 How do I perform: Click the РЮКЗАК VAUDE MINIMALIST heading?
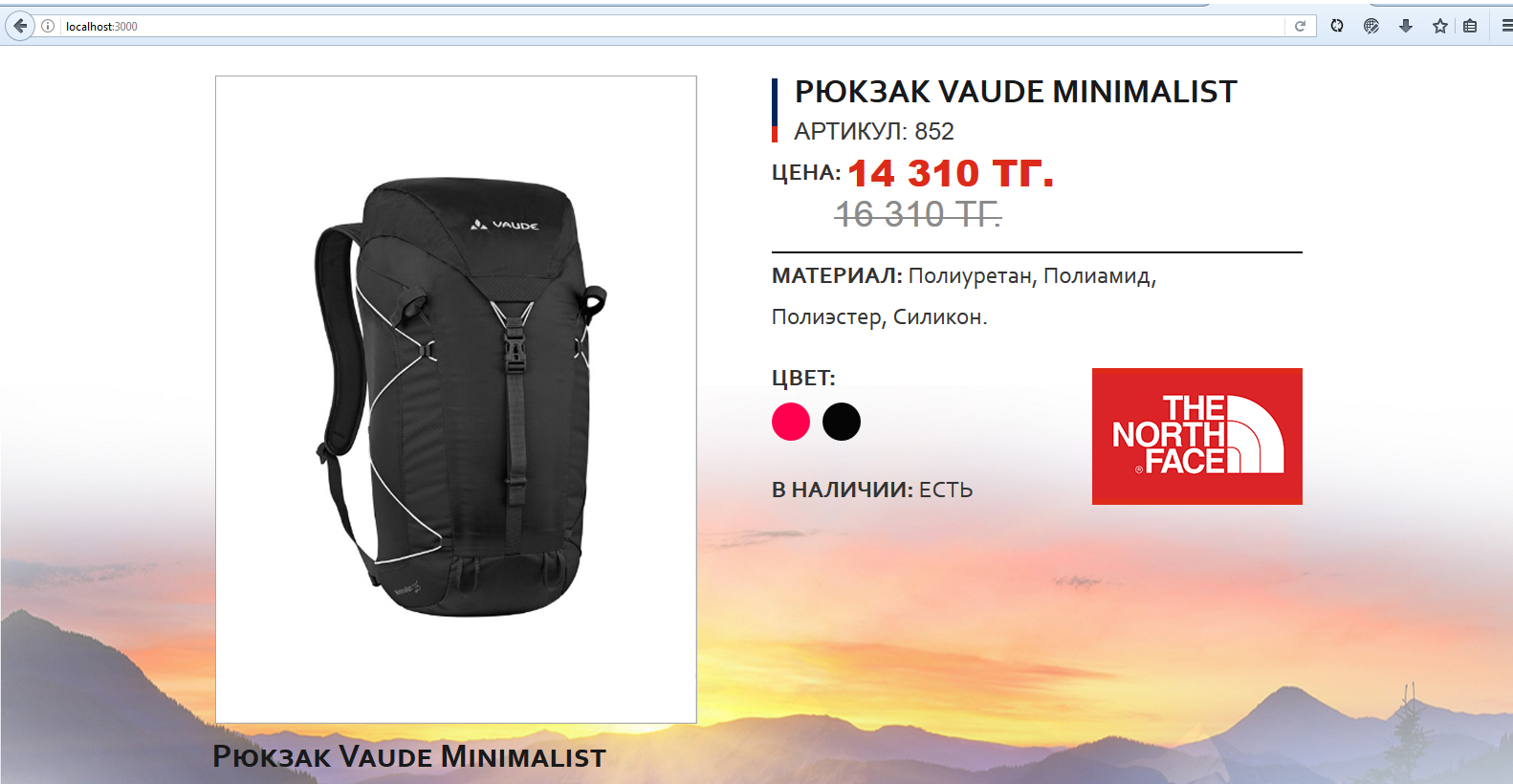[x=1016, y=92]
